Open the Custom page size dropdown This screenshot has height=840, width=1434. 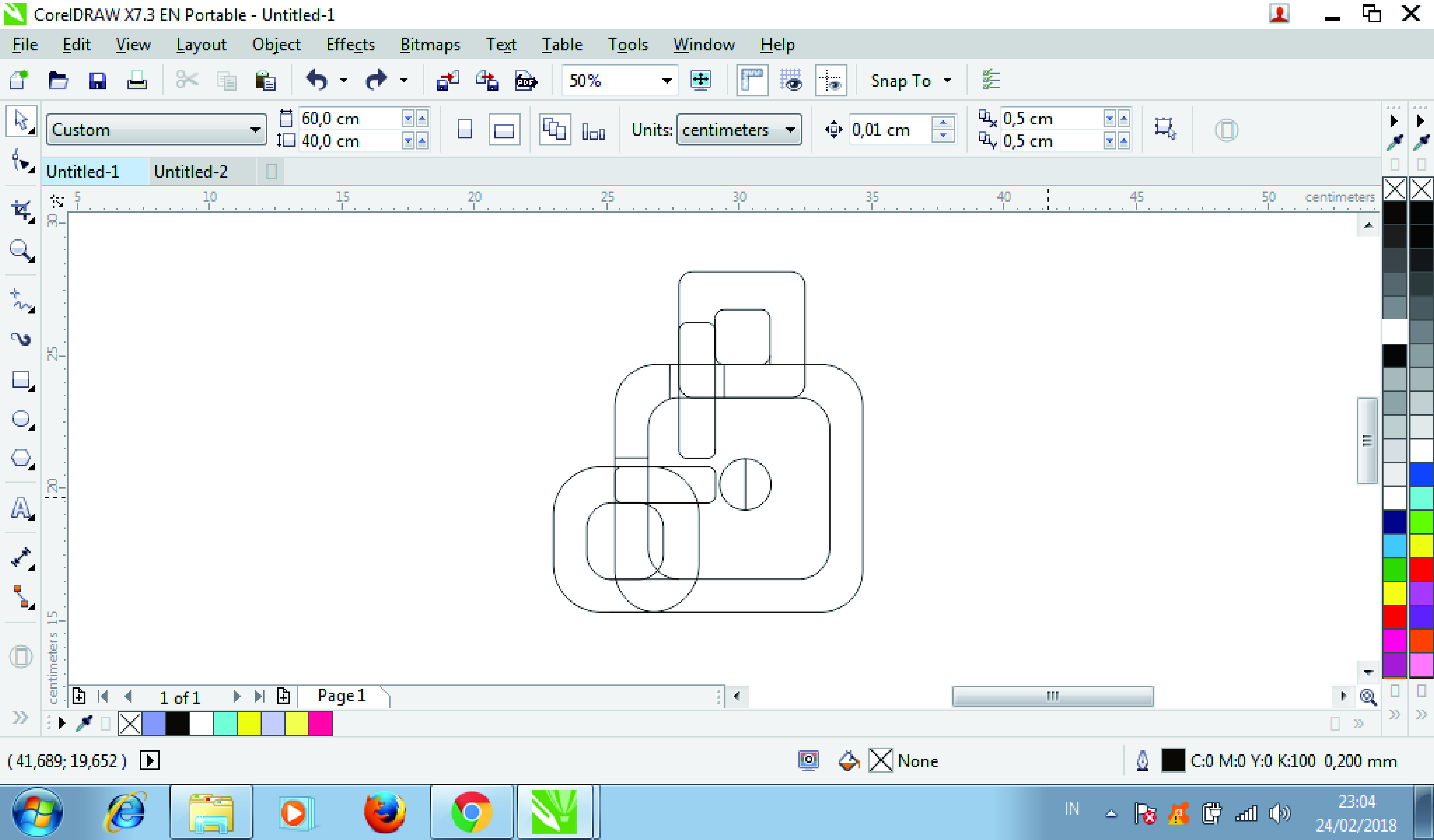click(x=255, y=130)
